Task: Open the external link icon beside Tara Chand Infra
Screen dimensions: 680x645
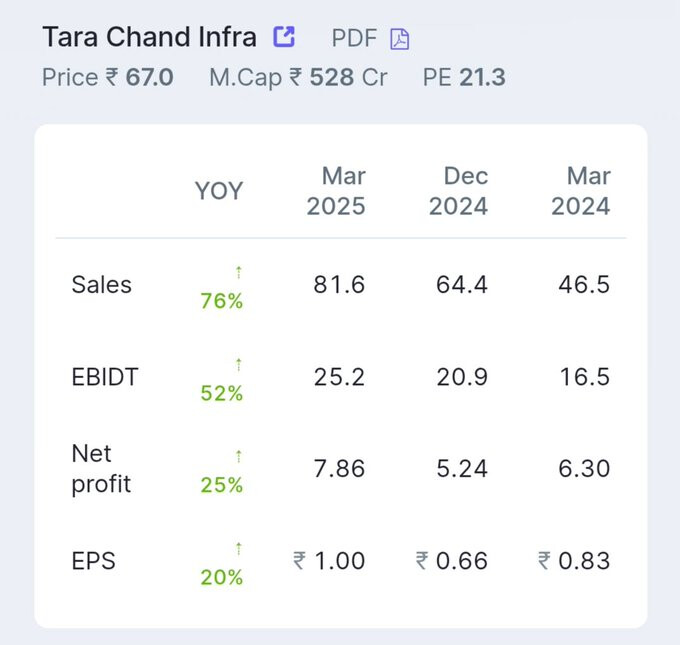Action: [284, 36]
